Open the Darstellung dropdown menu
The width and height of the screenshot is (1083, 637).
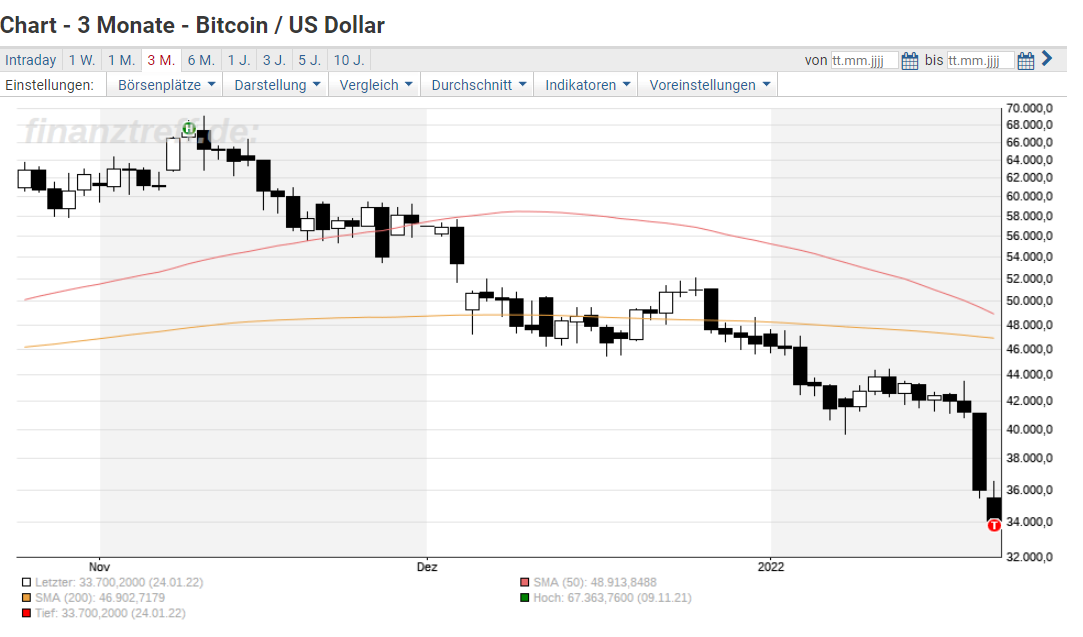[x=277, y=85]
